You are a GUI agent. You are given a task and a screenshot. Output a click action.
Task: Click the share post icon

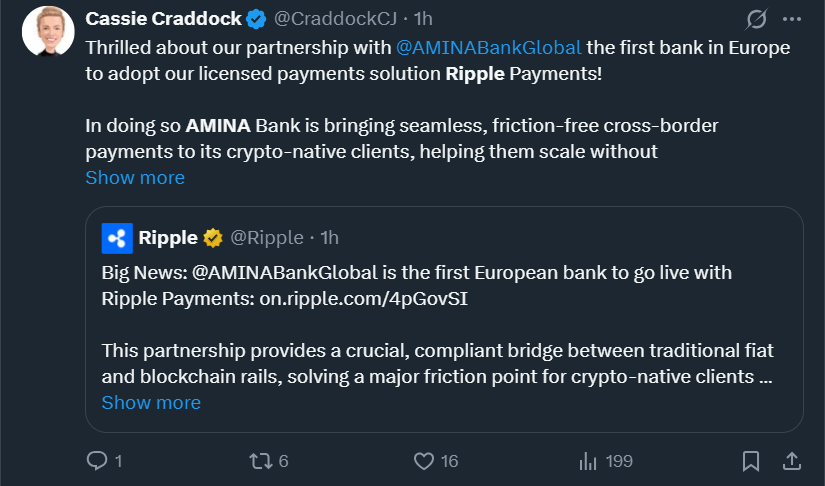coord(790,461)
